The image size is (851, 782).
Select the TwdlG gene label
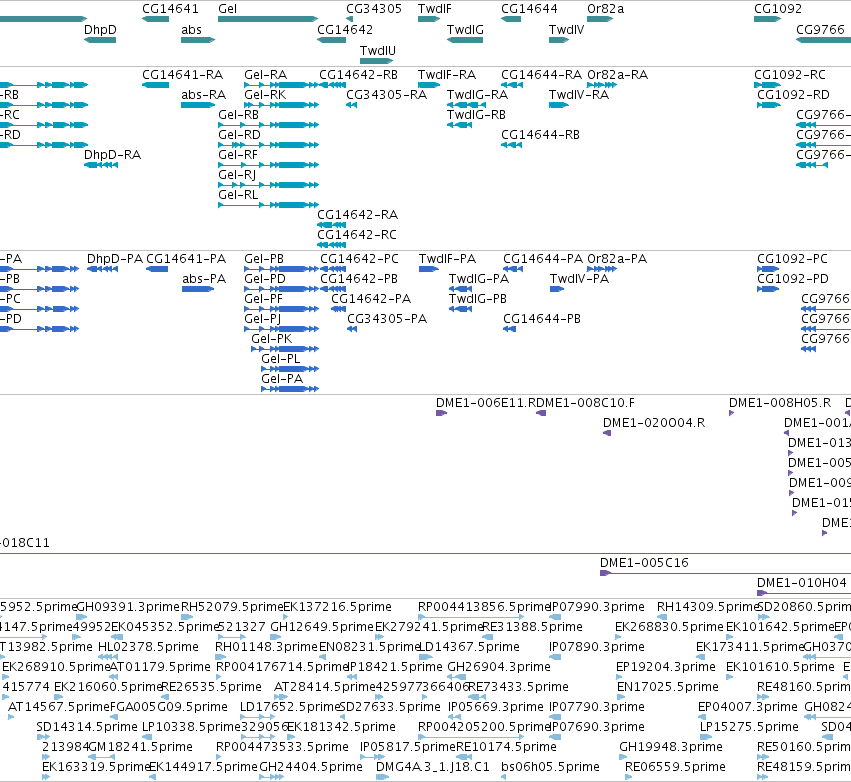[465, 29]
